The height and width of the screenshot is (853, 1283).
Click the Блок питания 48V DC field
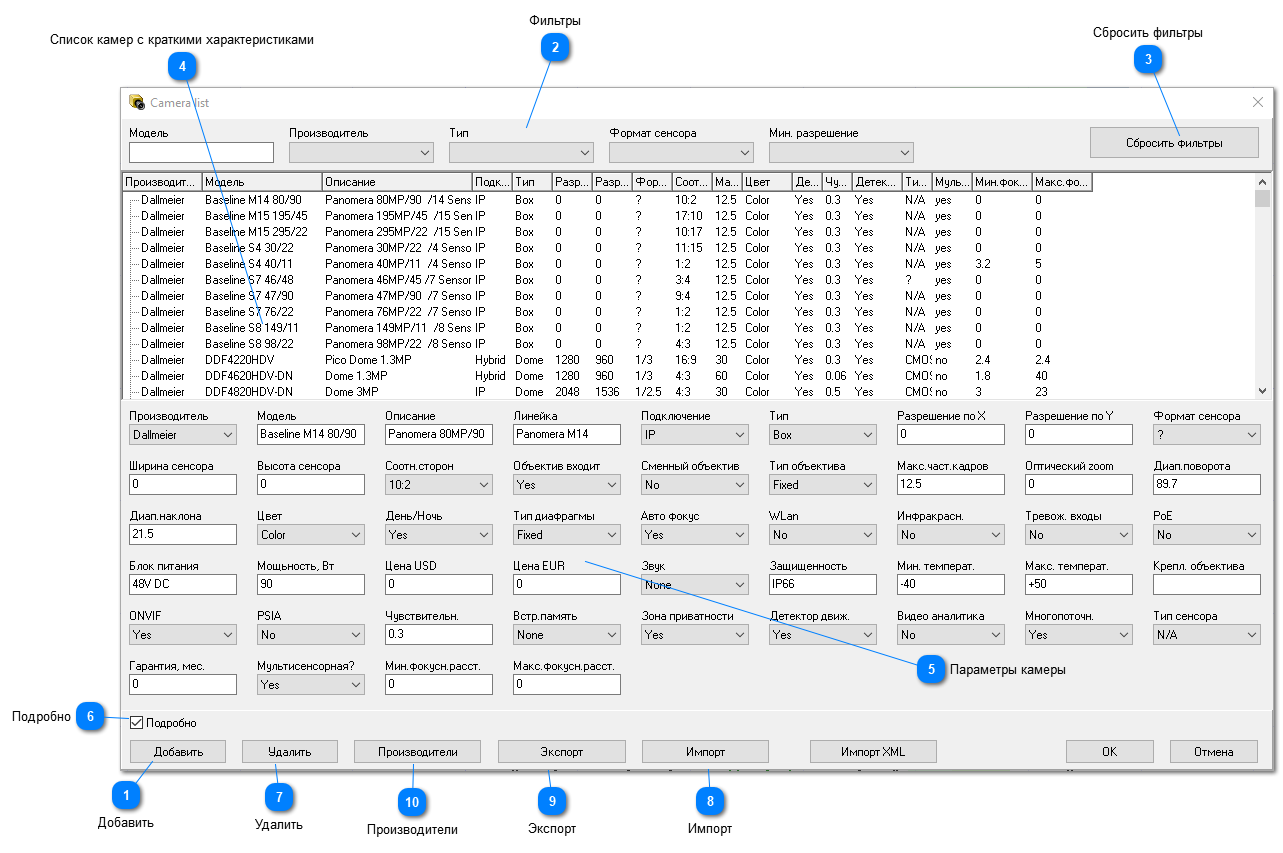pos(183,585)
